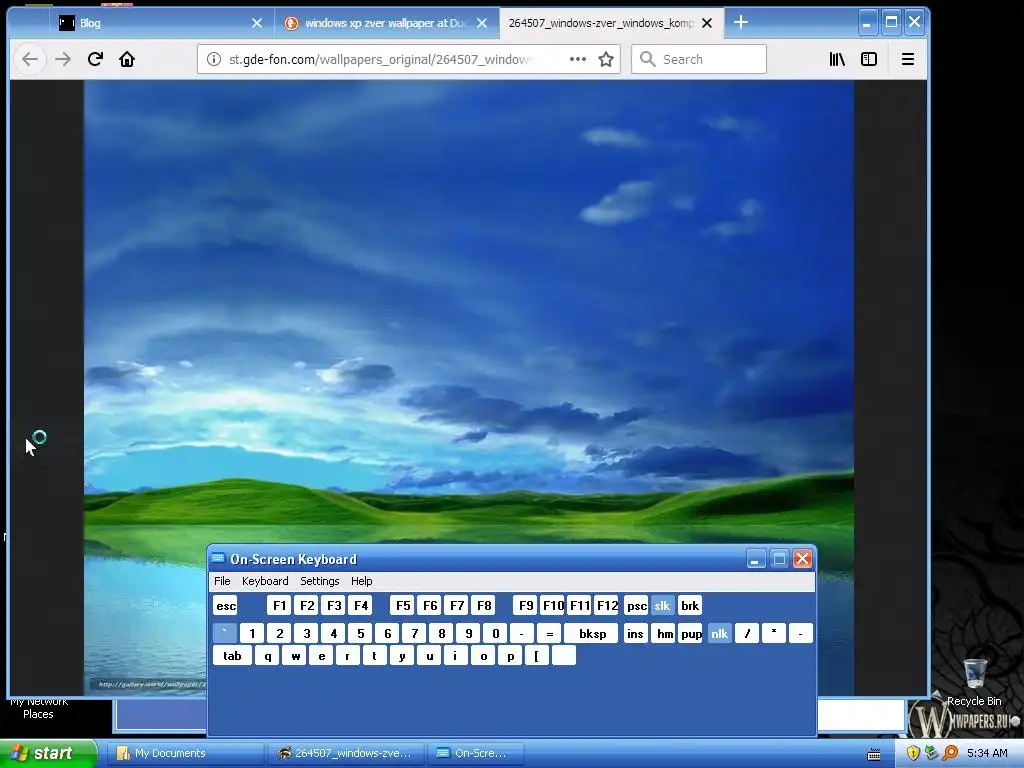Go back with the browser back arrow
The width and height of the screenshot is (1024, 768).
[30, 59]
